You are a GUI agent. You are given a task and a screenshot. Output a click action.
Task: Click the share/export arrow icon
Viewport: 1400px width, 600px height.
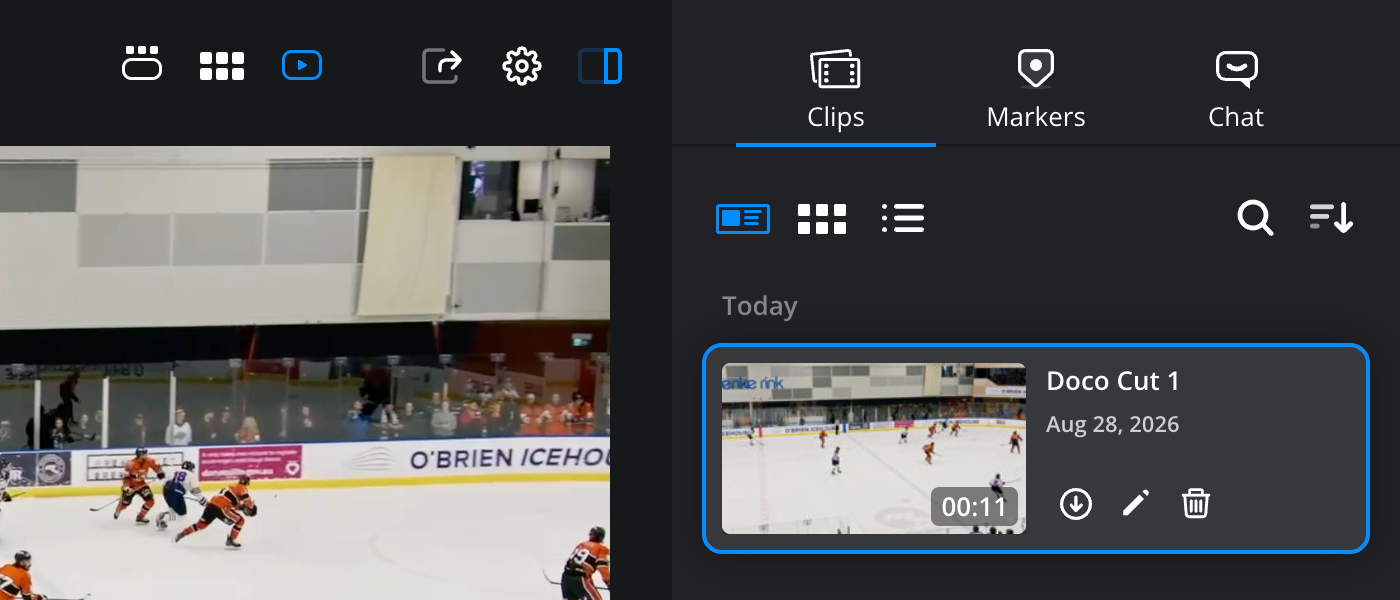coord(442,66)
